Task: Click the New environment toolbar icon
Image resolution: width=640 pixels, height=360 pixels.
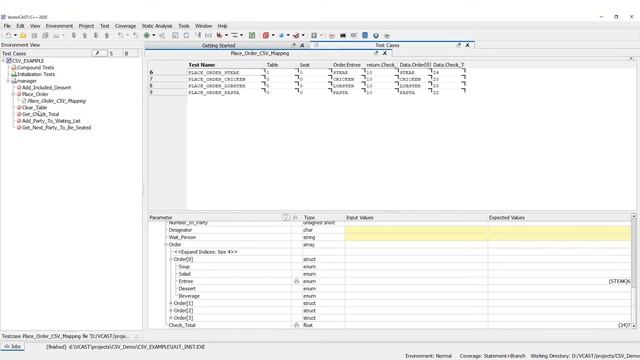Action: tap(8, 36)
